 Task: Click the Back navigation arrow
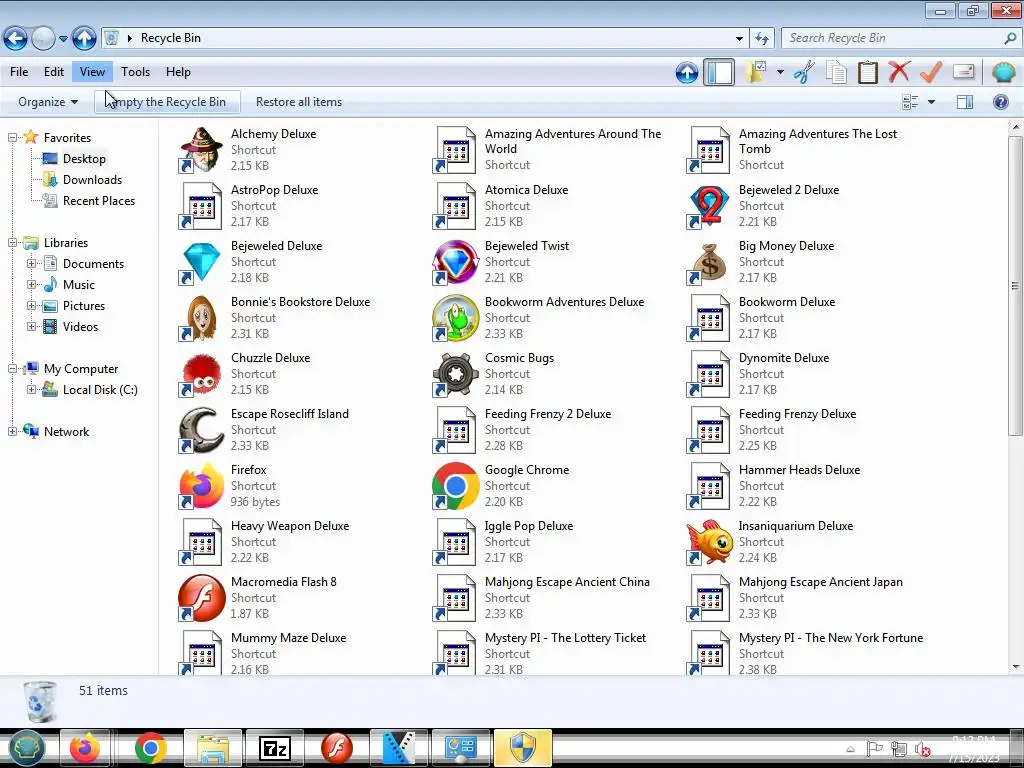16,39
